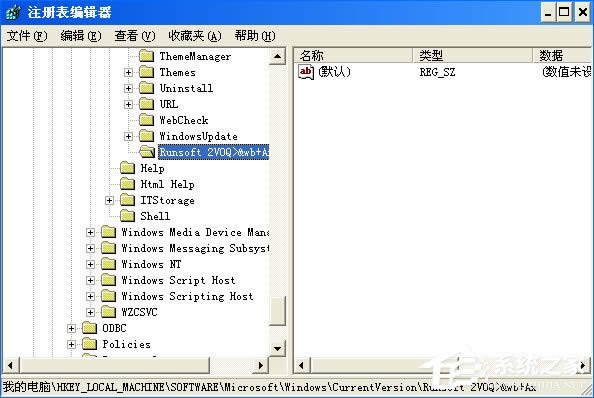Viewport: 594px width, 398px height.
Task: Click the tree pane scroll right arrow
Action: [260, 365]
